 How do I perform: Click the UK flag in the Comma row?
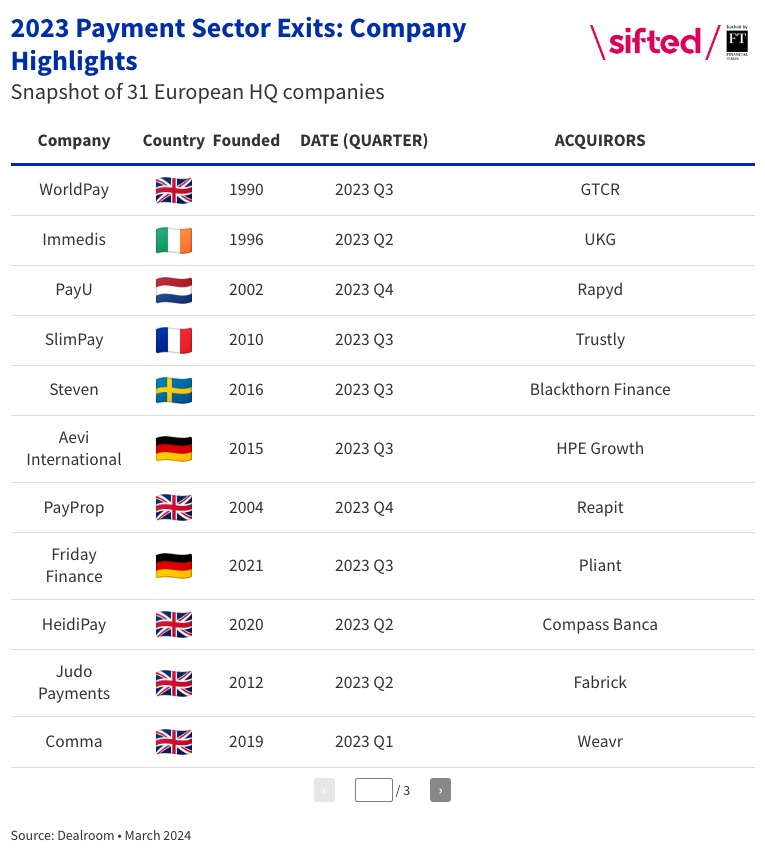click(x=173, y=741)
